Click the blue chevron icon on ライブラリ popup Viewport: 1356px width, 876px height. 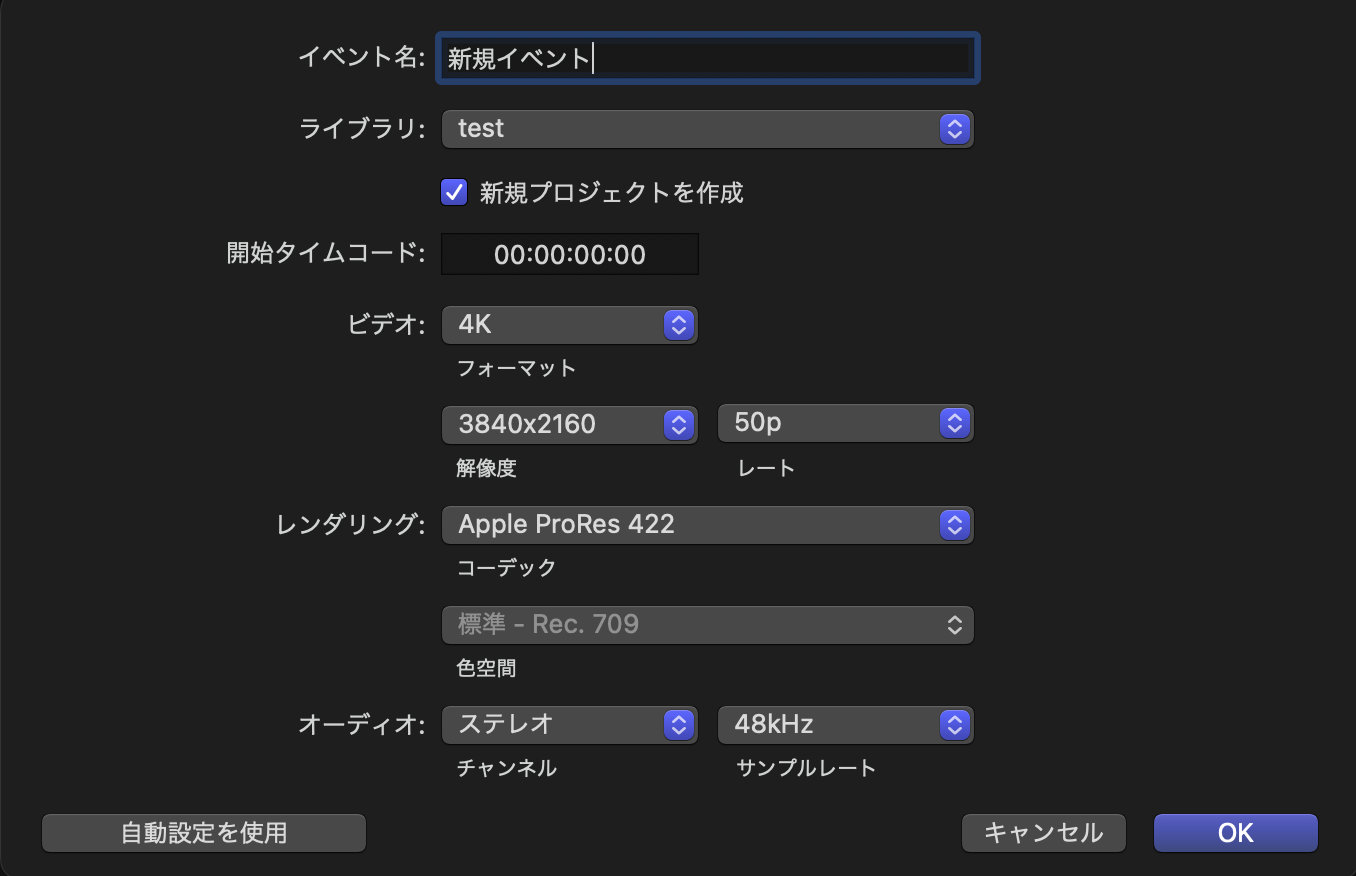point(955,129)
